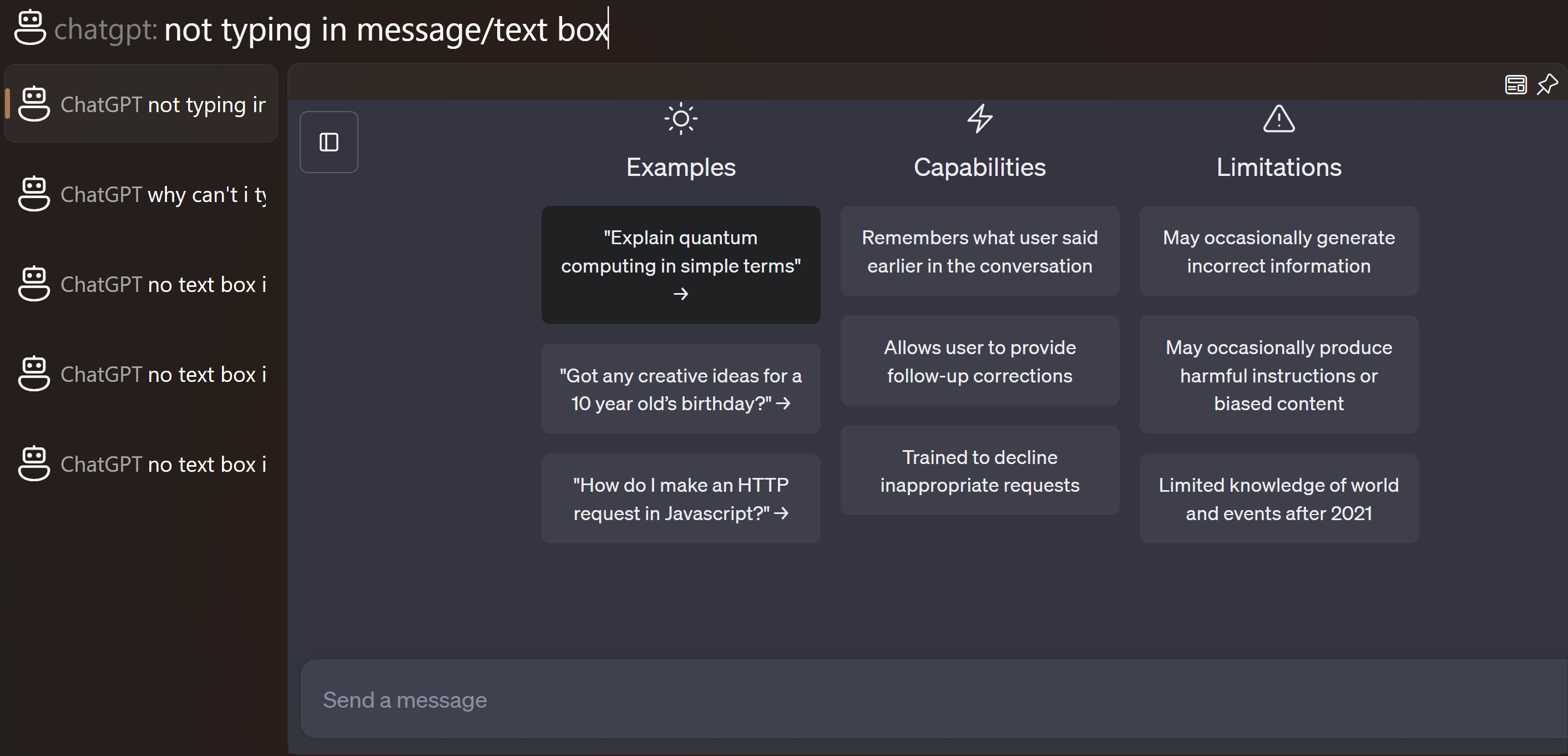This screenshot has height=756, width=1568.
Task: Open the 'creative ideas for a birthday' example
Action: click(680, 389)
